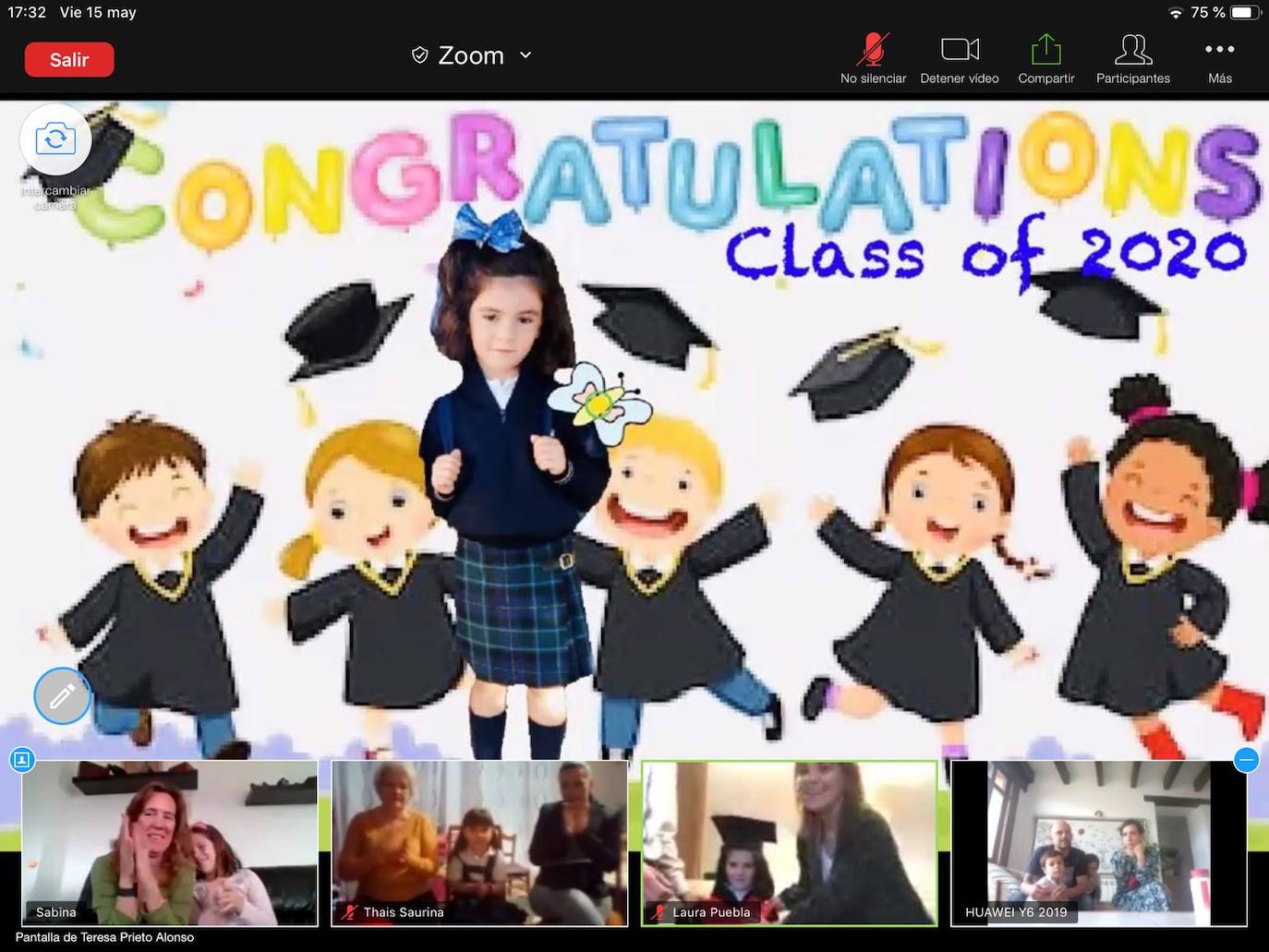Screen dimensions: 1269x952
Task: Tap the Wi-Fi icon in the status bar
Action: tap(1177, 12)
